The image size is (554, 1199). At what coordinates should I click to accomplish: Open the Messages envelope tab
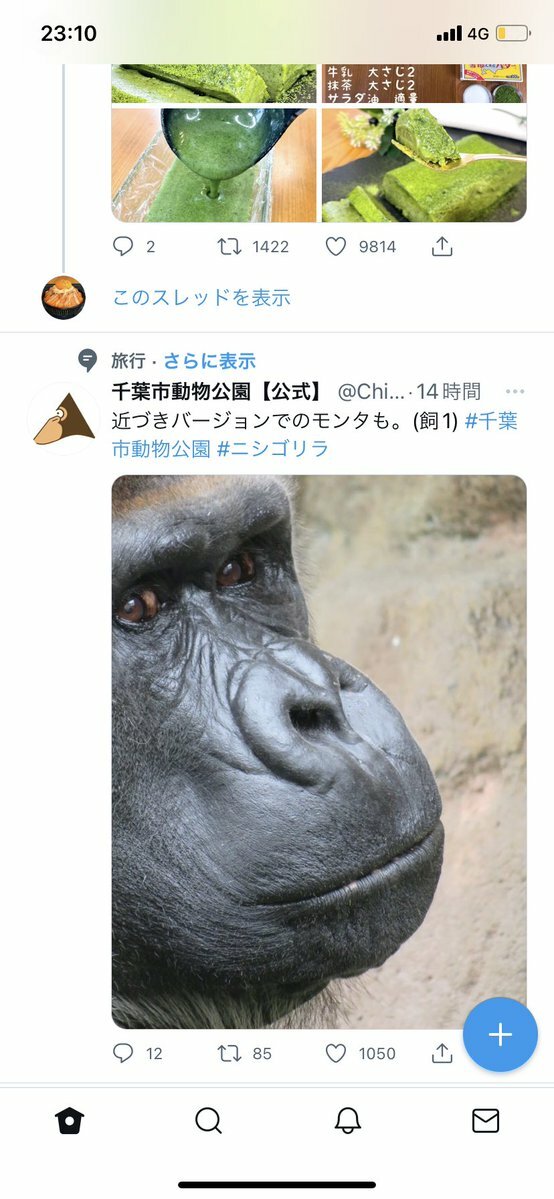pos(486,1121)
